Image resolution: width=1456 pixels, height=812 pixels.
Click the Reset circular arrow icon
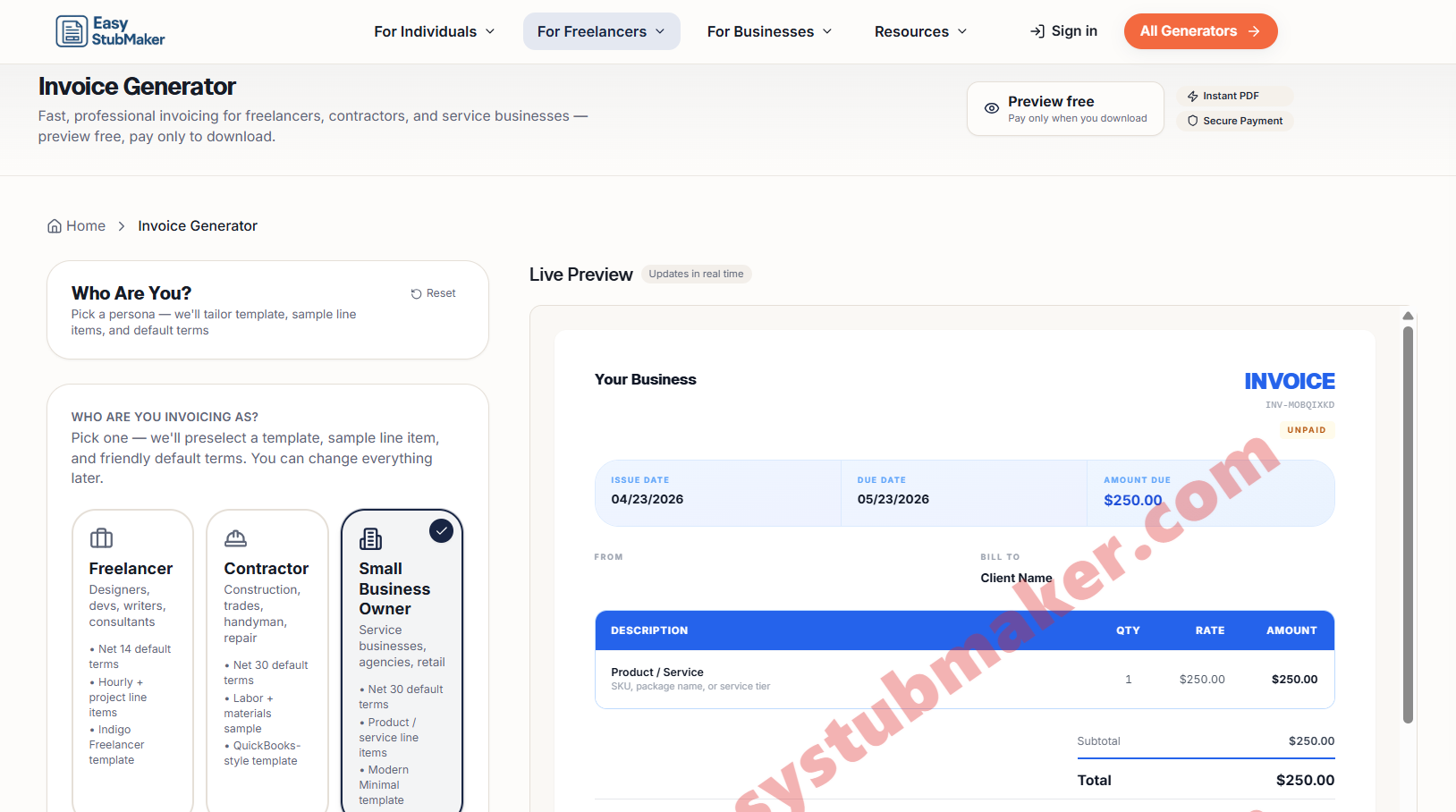416,294
